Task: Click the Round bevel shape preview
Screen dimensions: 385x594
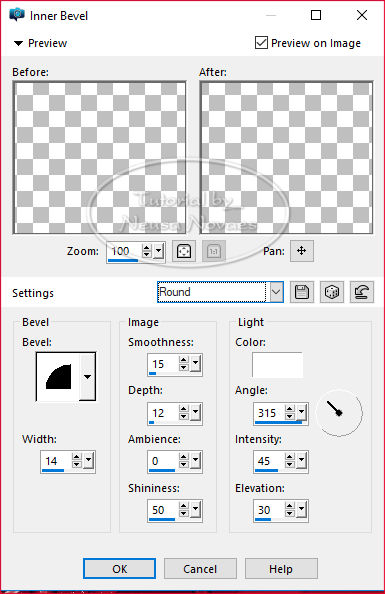Action: [x=58, y=377]
